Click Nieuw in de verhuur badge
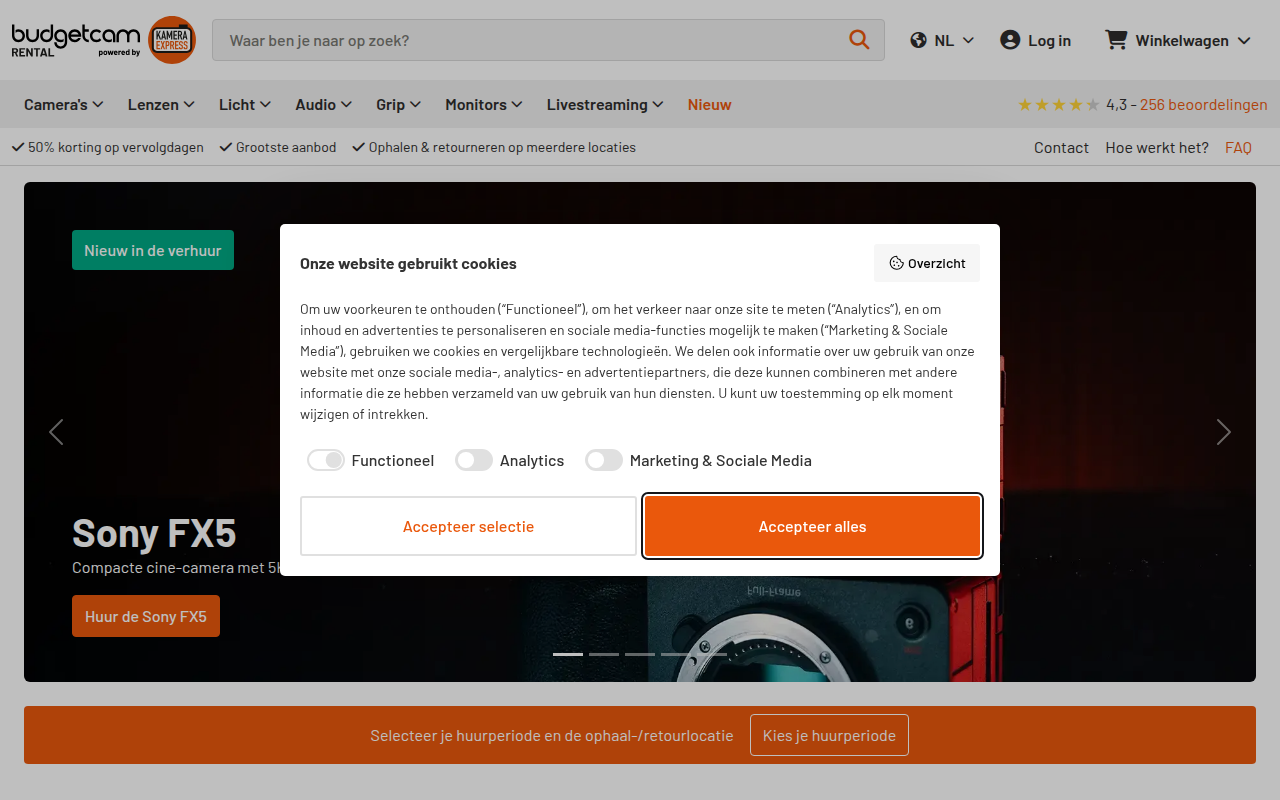Image resolution: width=1280 pixels, height=800 pixels. 153,250
